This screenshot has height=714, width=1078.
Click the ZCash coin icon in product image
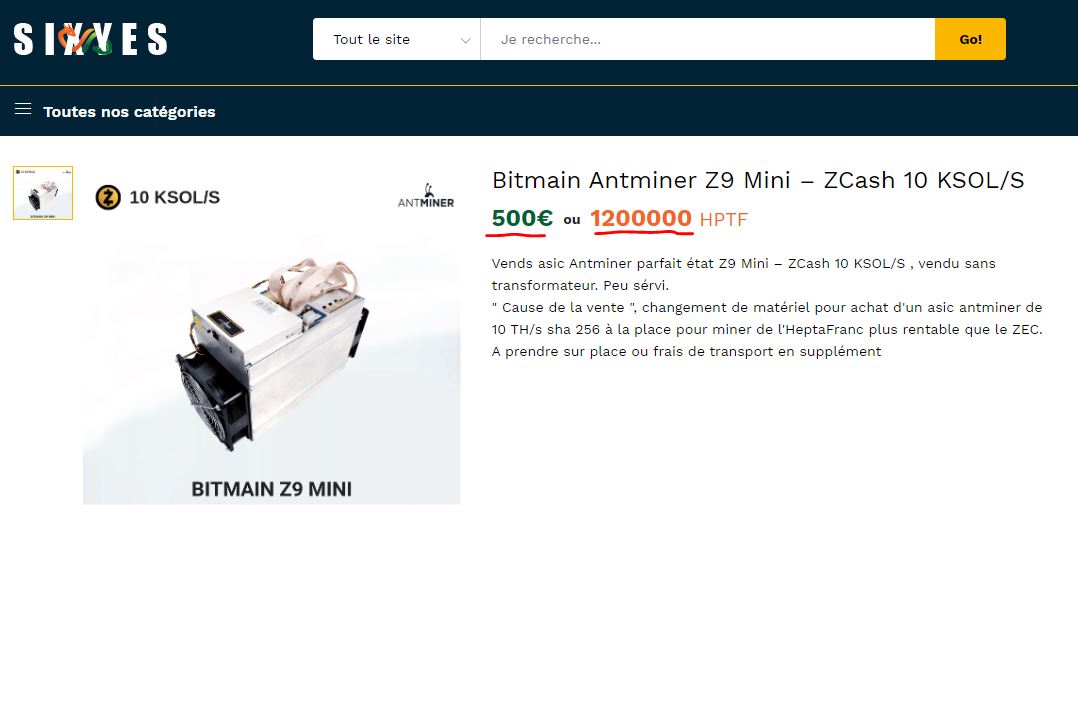108,197
